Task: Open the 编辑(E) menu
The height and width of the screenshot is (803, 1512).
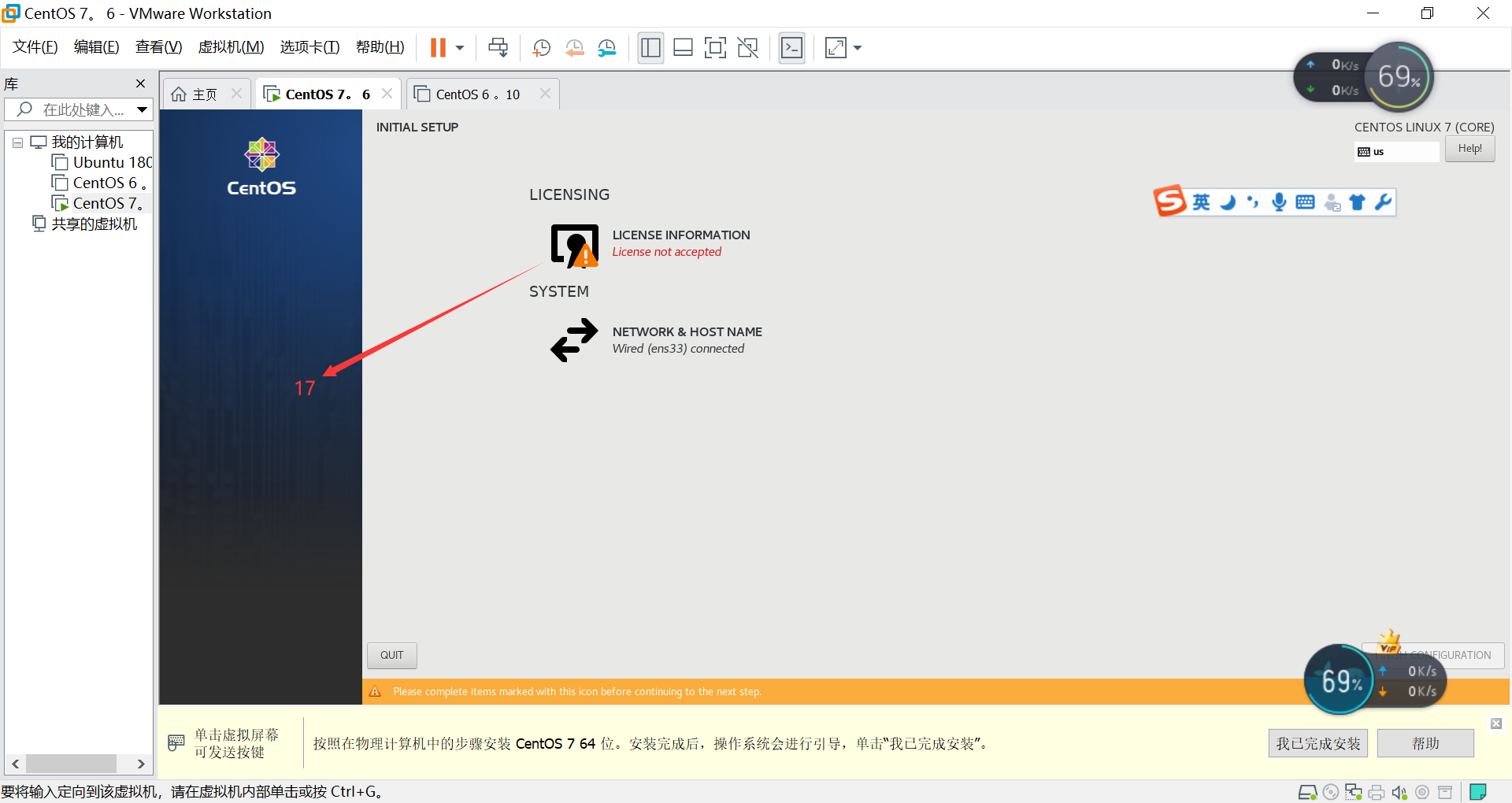Action: [x=97, y=47]
